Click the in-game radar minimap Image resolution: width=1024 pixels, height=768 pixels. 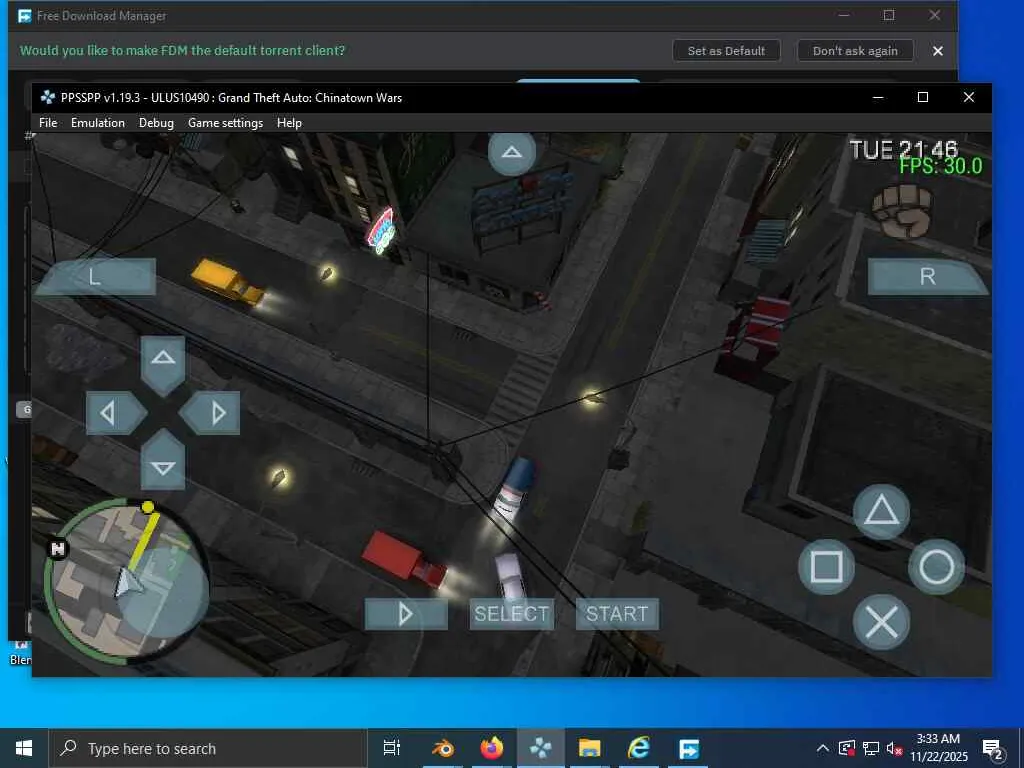tap(126, 583)
